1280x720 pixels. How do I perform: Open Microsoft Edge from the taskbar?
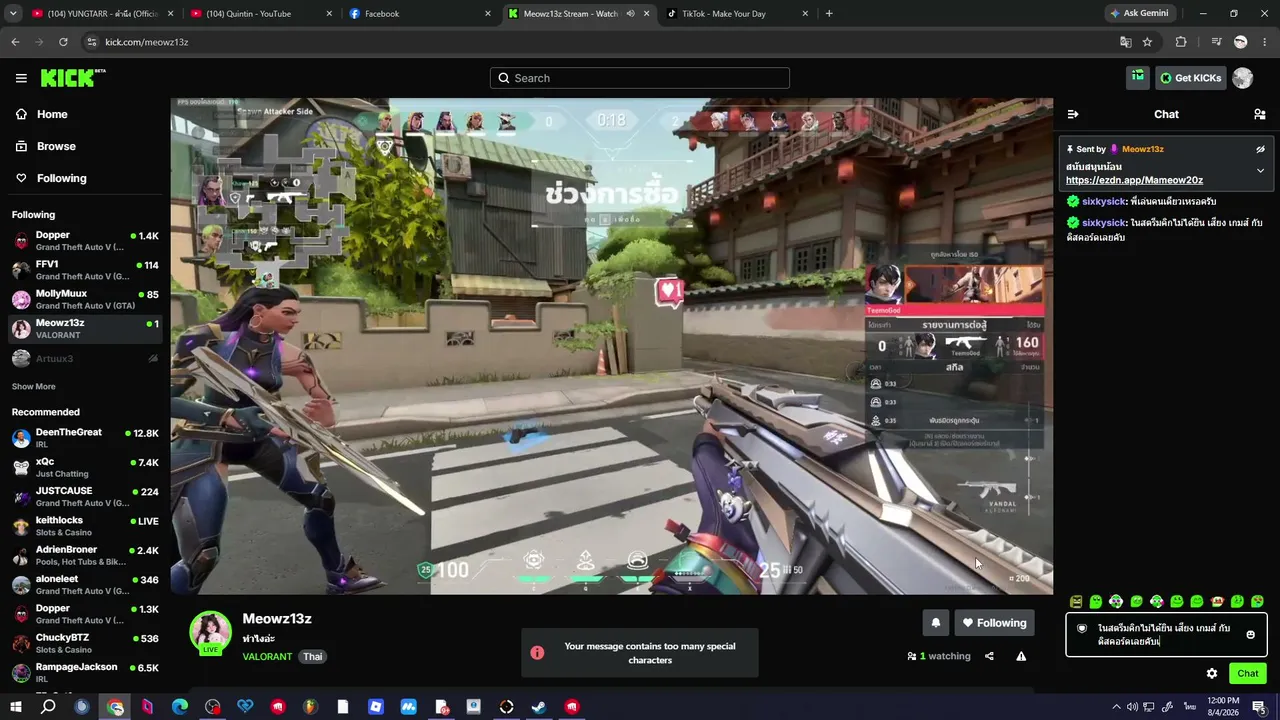(180, 707)
